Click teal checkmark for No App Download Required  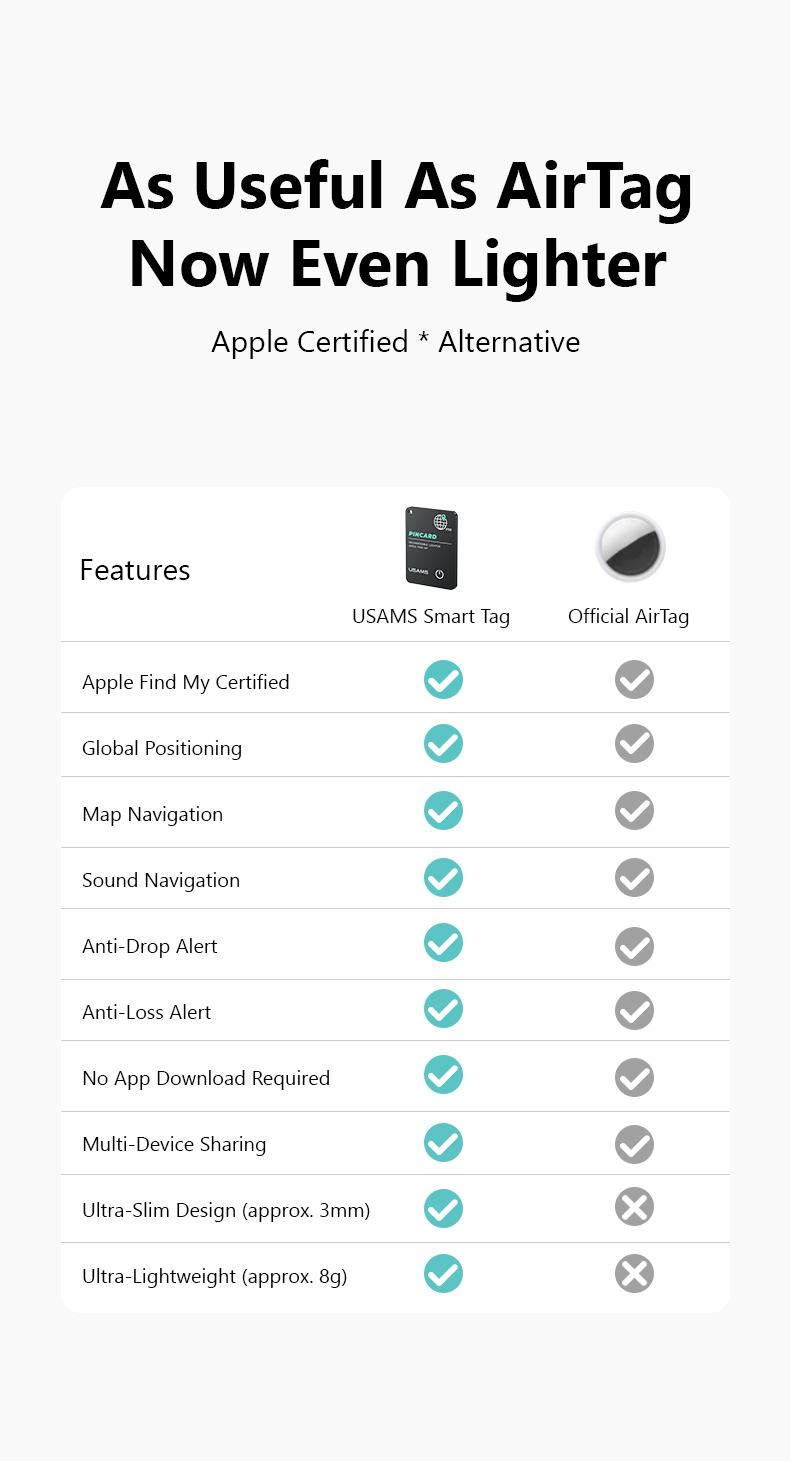tap(443, 1075)
